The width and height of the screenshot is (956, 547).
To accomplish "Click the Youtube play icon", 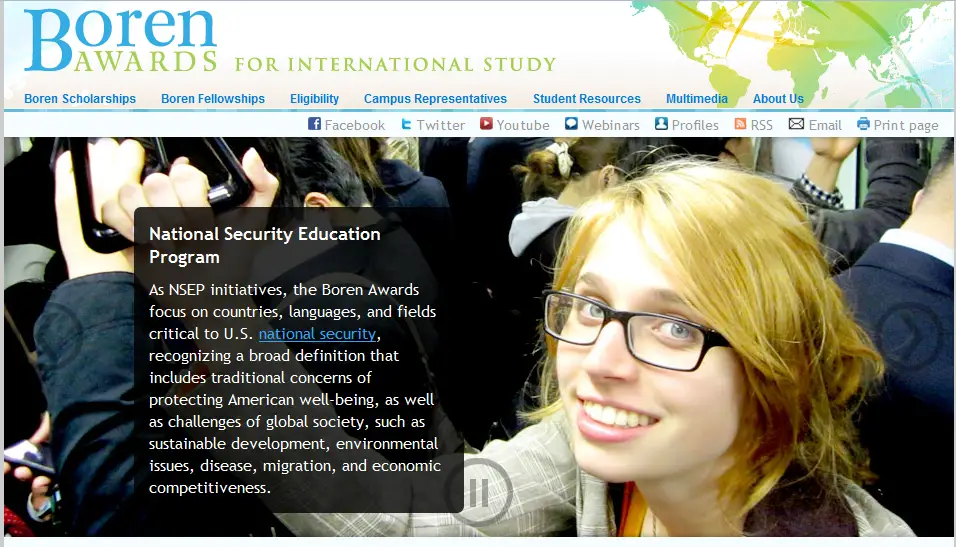I will pyautogui.click(x=486, y=124).
